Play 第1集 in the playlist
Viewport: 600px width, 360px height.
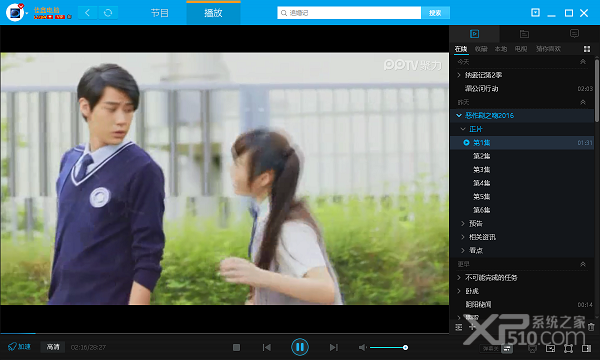coord(522,143)
